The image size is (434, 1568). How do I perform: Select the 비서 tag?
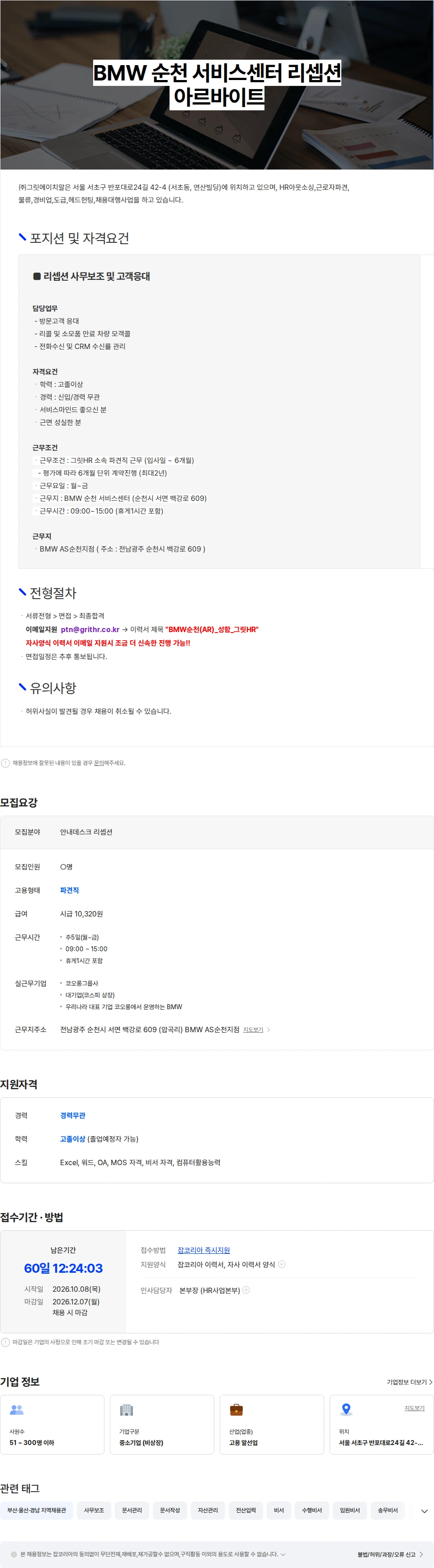click(x=279, y=1510)
